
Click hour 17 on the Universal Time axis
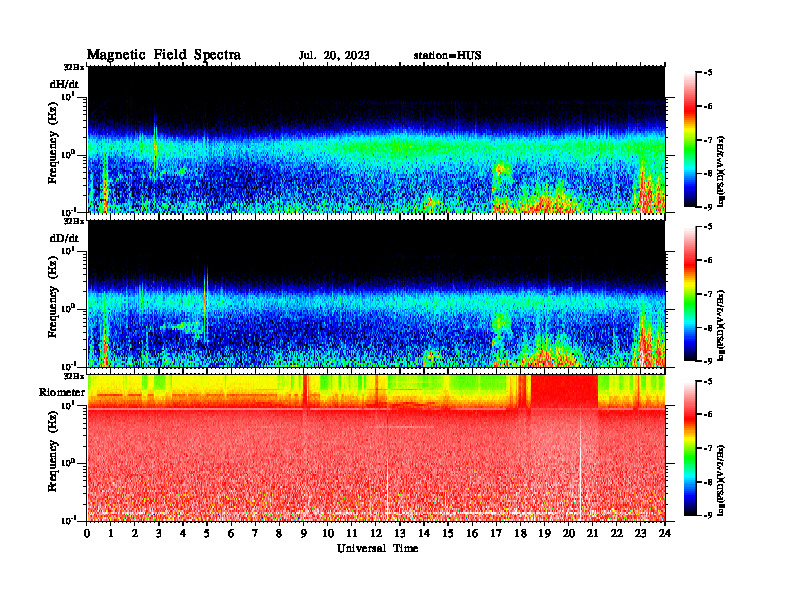496,533
